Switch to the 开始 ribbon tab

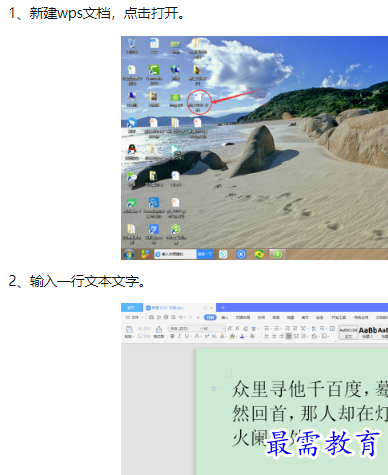pyautogui.click(x=210, y=317)
